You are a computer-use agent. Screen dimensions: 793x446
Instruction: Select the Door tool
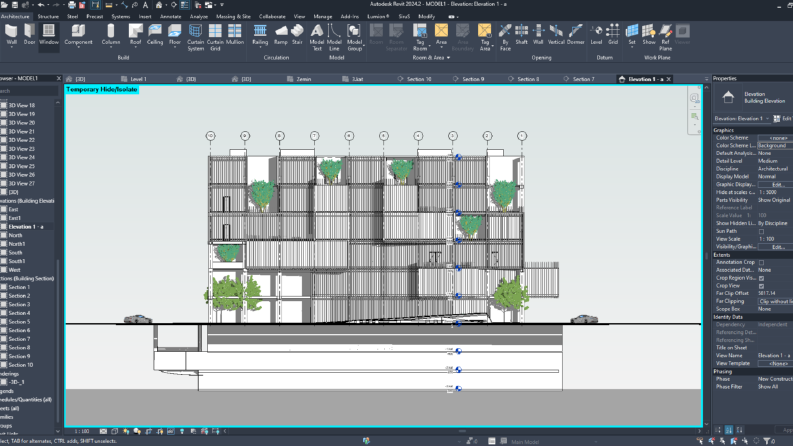pos(29,35)
